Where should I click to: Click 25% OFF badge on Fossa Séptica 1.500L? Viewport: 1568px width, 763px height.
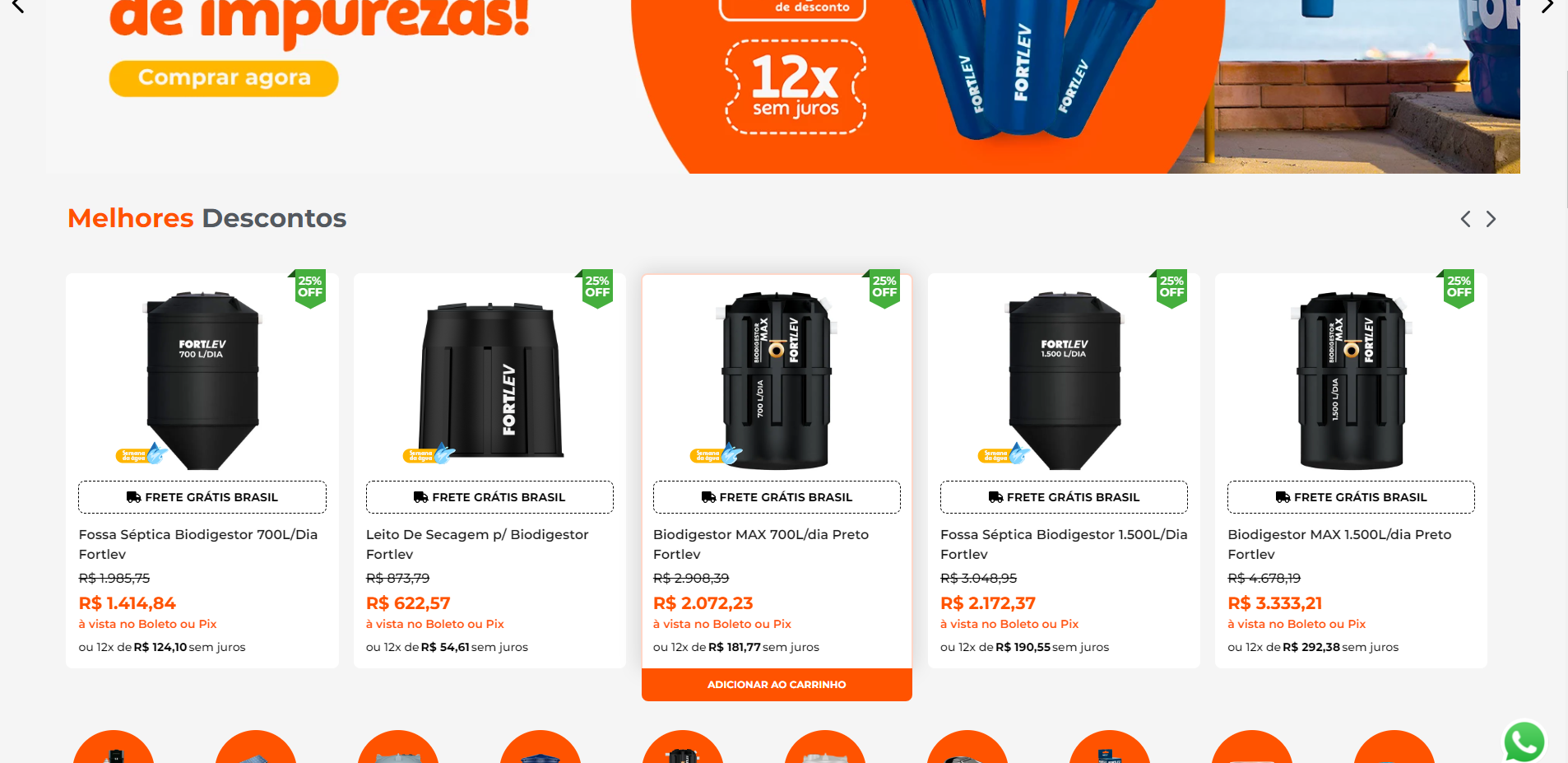[1171, 288]
